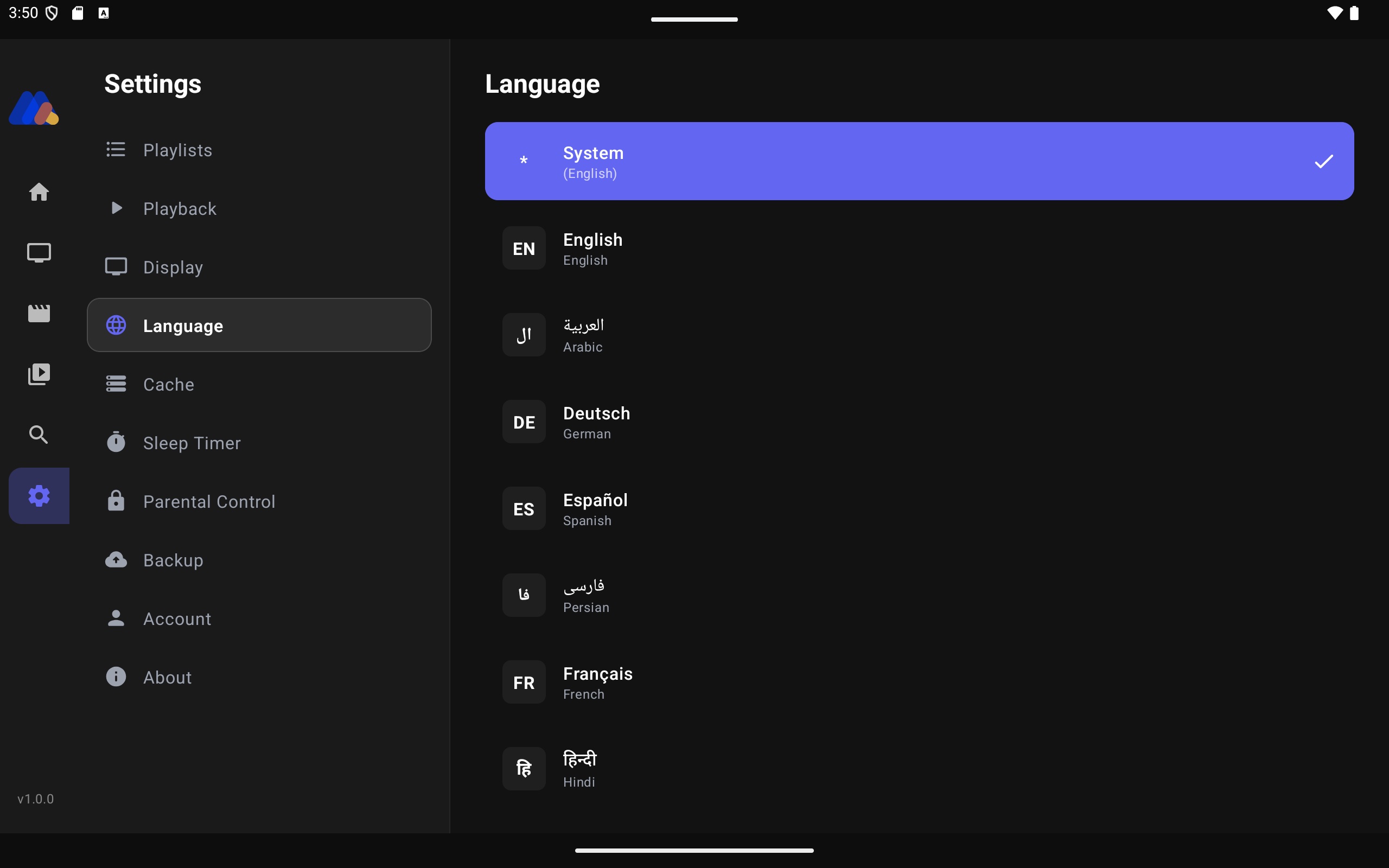1389x868 pixels.
Task: Choose Arabic as app language
Action: click(x=920, y=335)
